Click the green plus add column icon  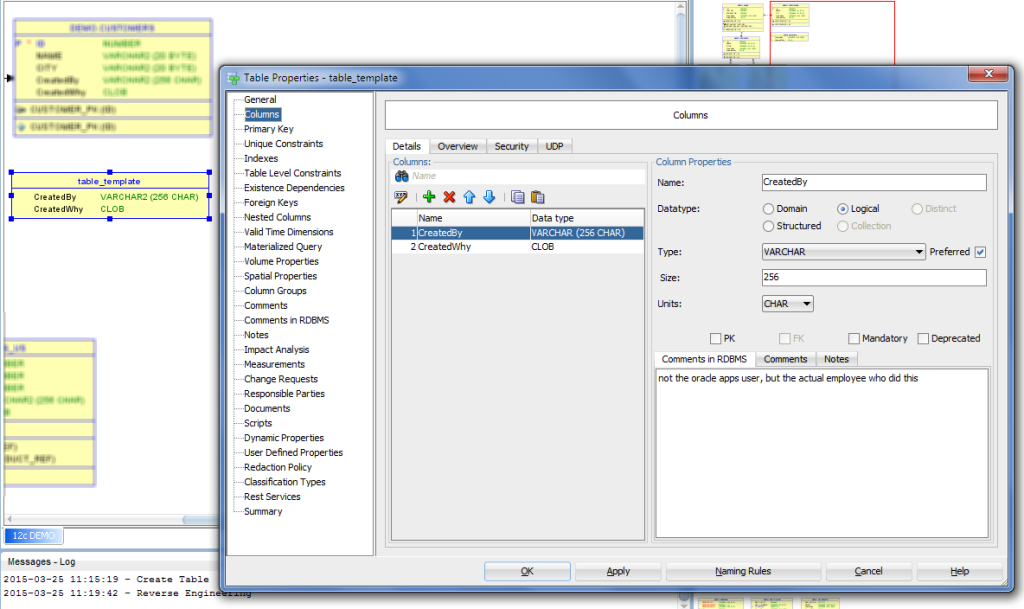[x=429, y=197]
